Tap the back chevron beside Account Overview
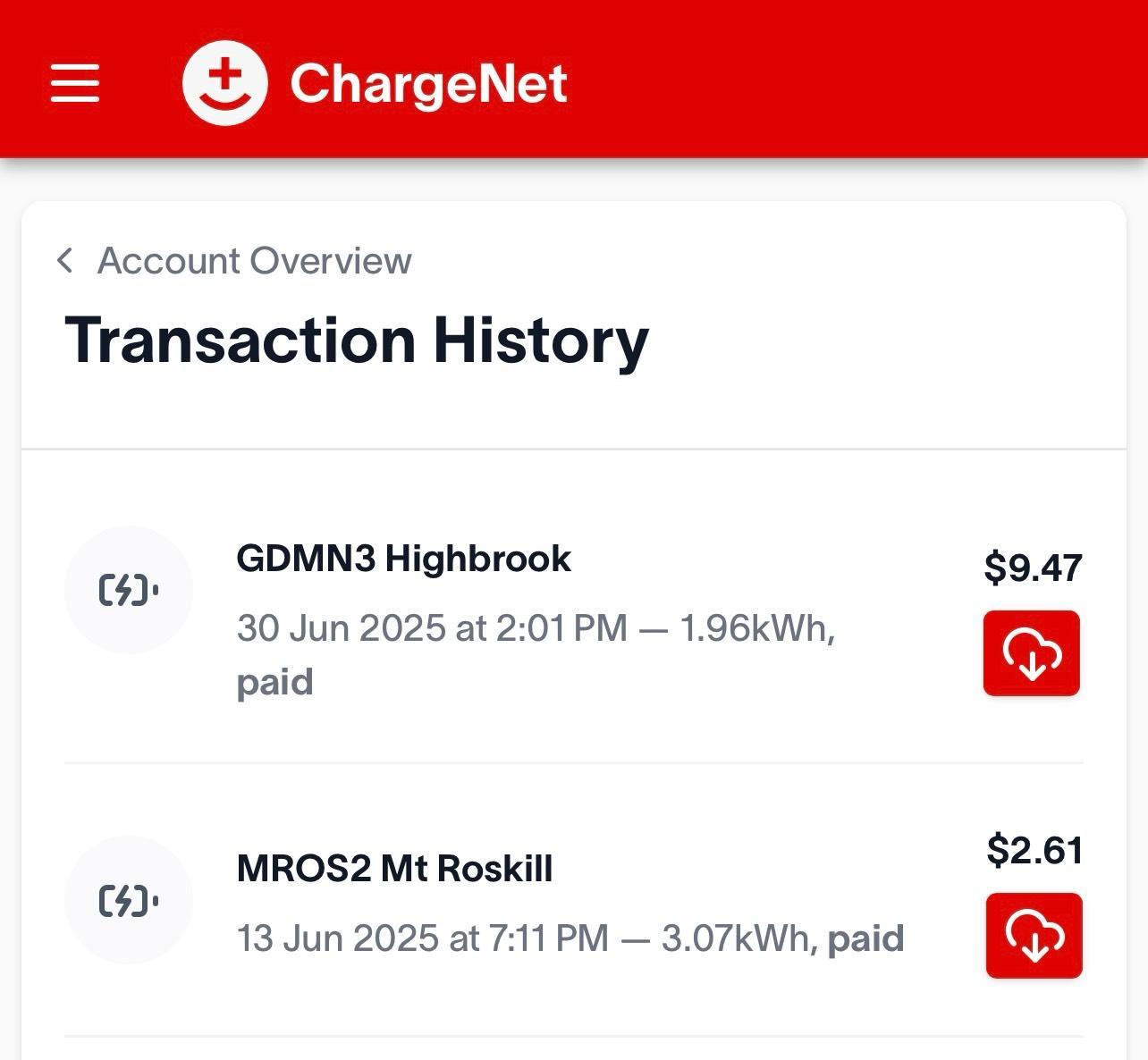1148x1060 pixels. tap(64, 261)
